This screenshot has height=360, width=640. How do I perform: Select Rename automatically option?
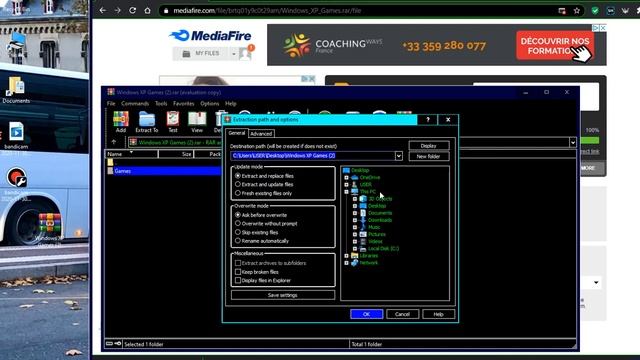pyautogui.click(x=238, y=241)
